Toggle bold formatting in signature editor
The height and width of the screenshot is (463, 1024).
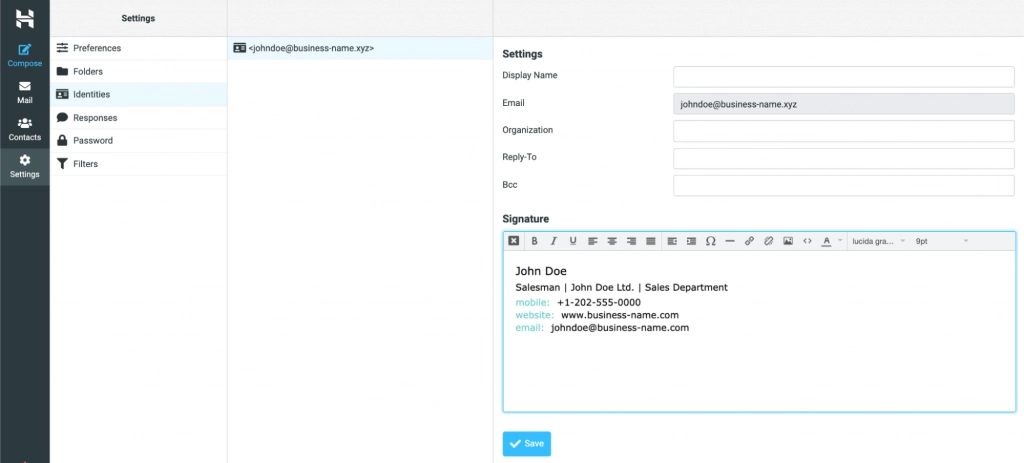(x=534, y=241)
